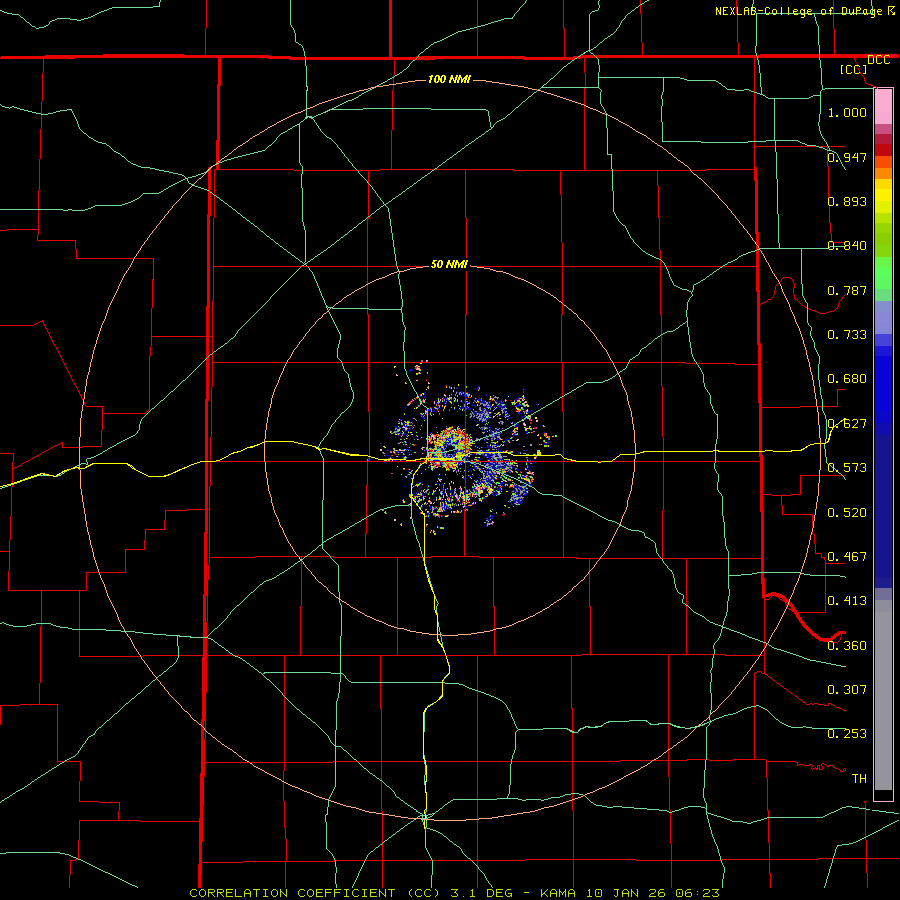
Task: Select the 0.947 legend value
Action: pos(847,157)
